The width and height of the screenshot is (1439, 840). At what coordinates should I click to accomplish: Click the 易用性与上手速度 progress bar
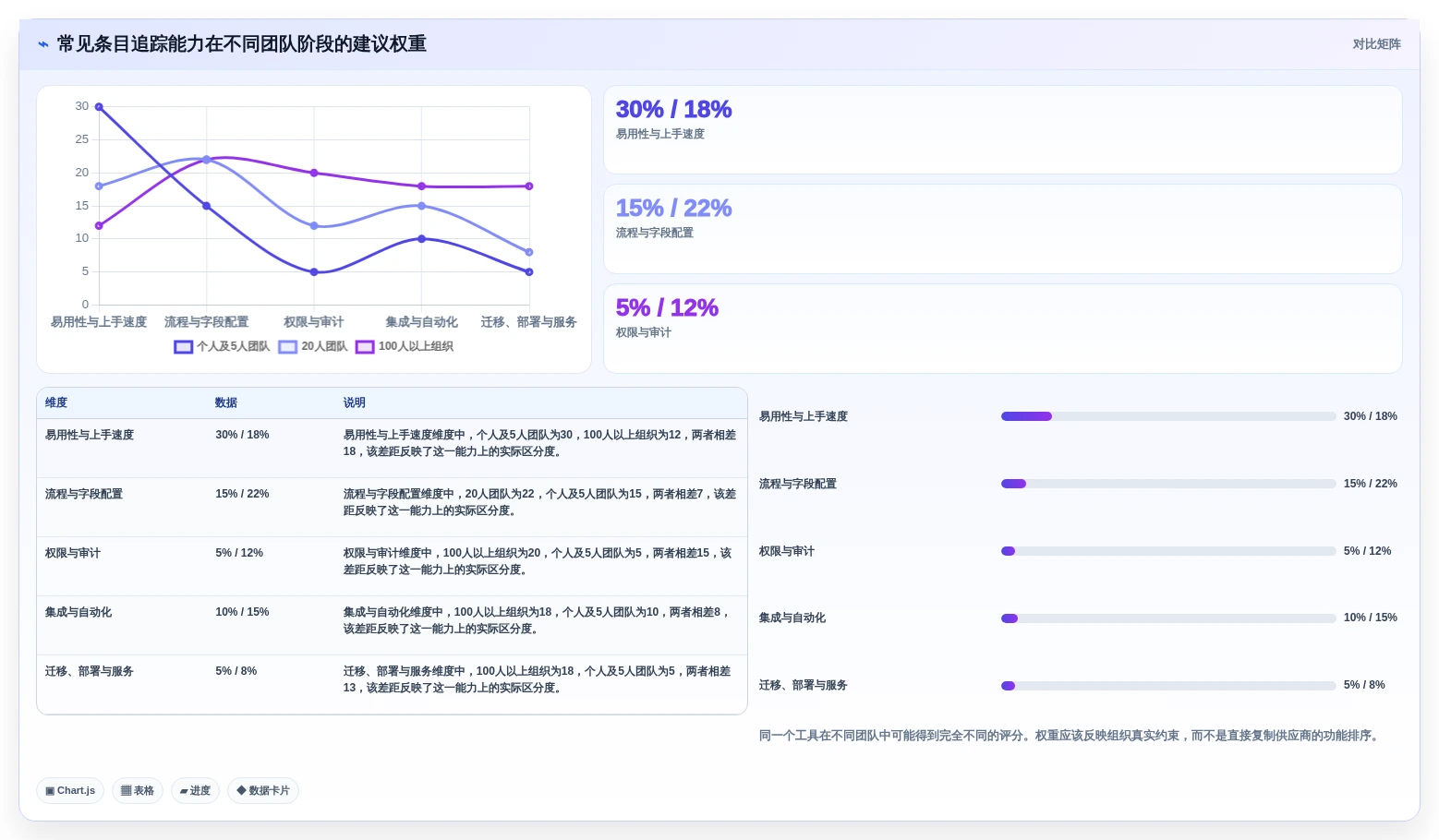click(1168, 416)
